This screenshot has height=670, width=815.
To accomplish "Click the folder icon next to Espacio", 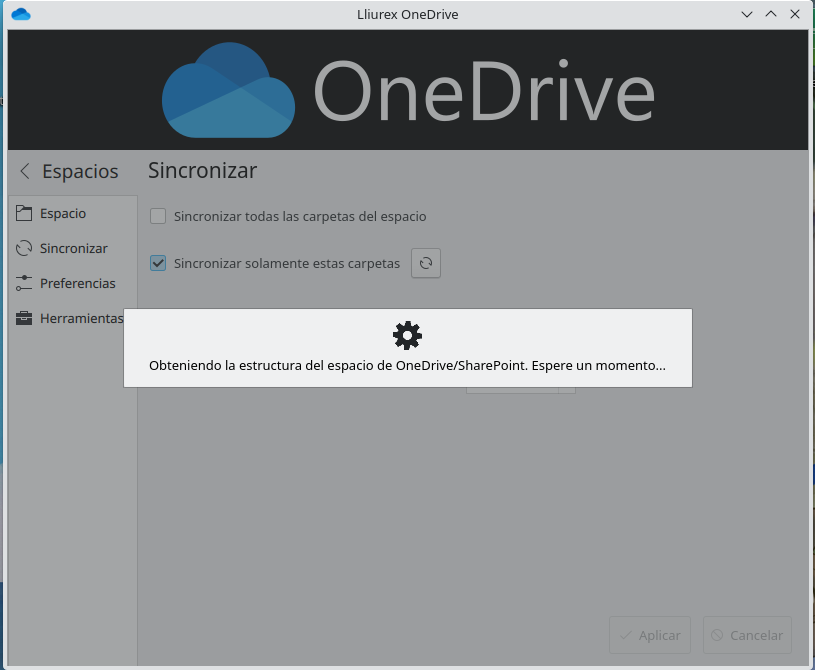I will [x=24, y=213].
